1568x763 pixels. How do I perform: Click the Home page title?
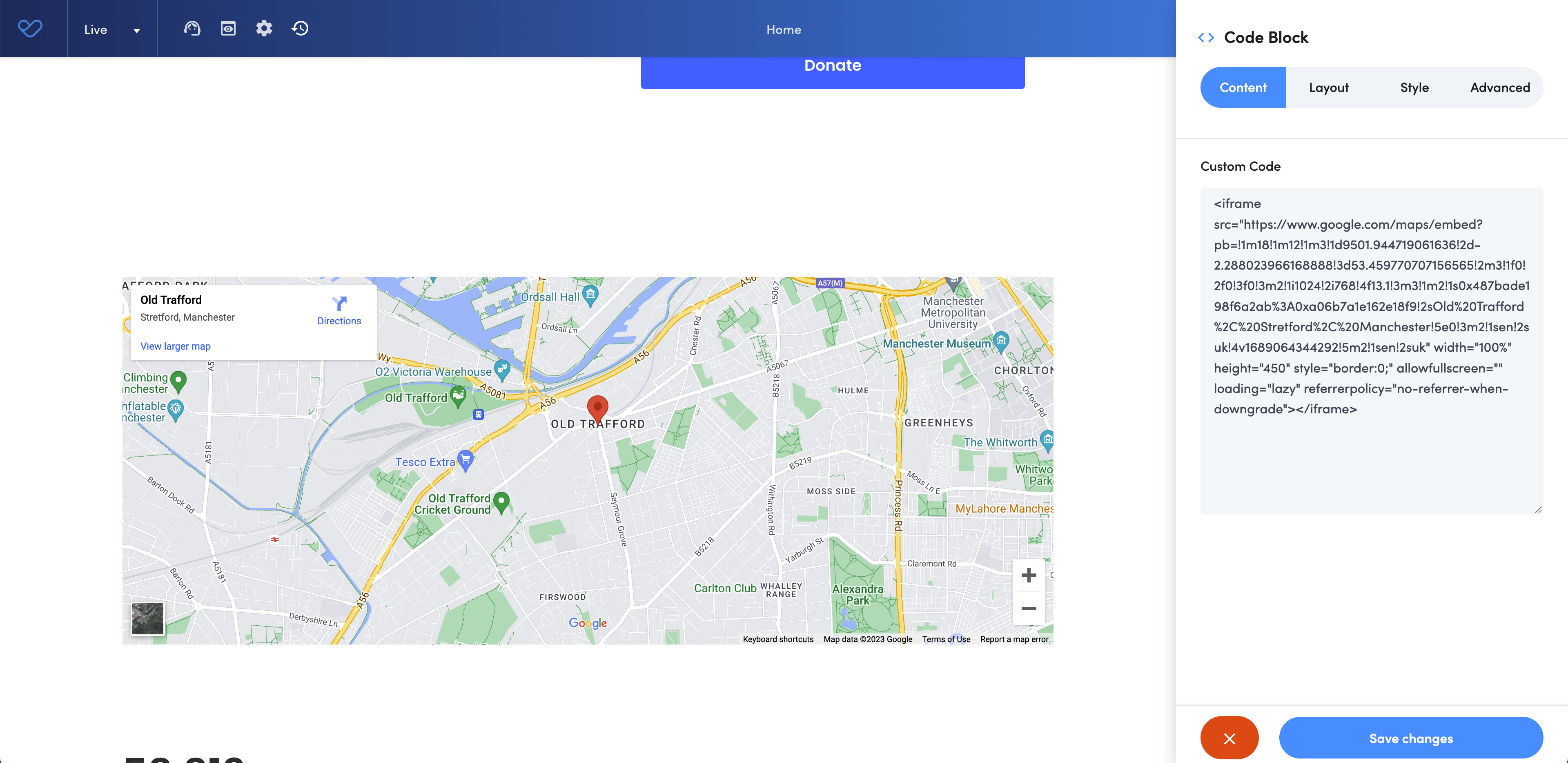point(784,30)
